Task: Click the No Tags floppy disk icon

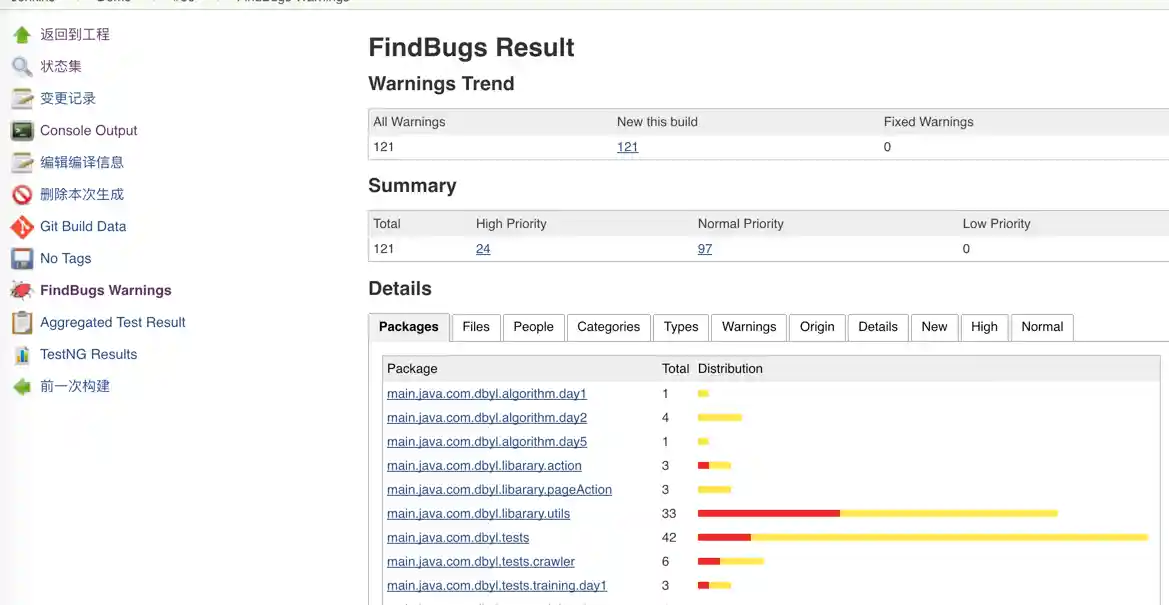Action: 22,259
